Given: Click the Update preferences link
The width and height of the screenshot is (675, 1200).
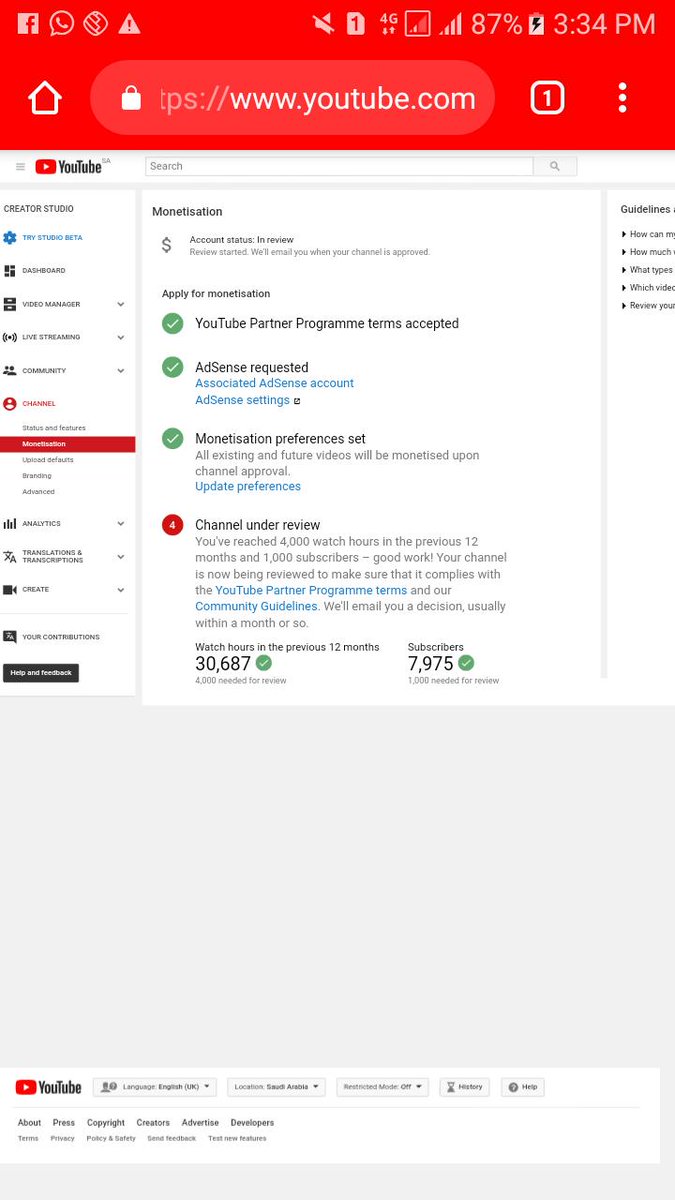Looking at the screenshot, I should click(x=248, y=486).
